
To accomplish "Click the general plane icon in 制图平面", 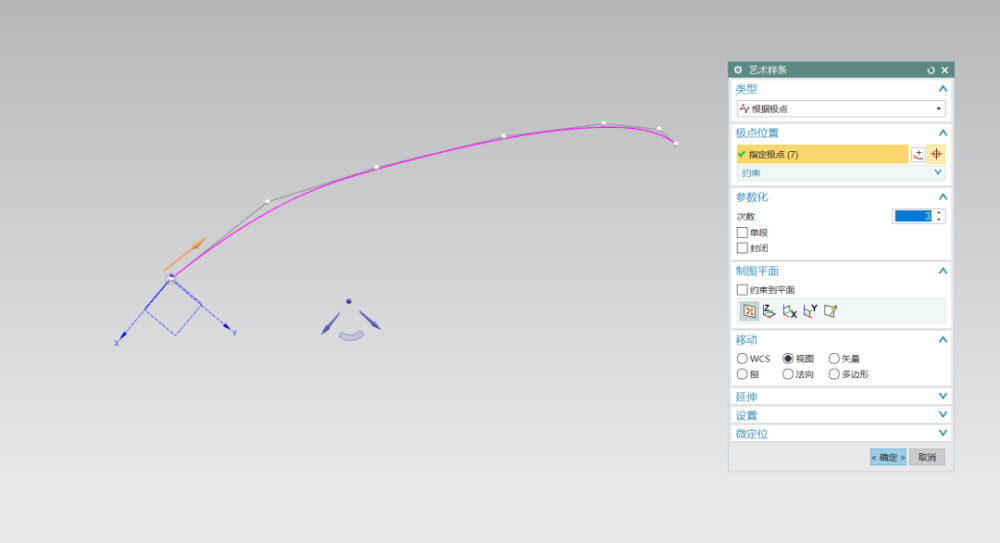I will click(x=830, y=311).
